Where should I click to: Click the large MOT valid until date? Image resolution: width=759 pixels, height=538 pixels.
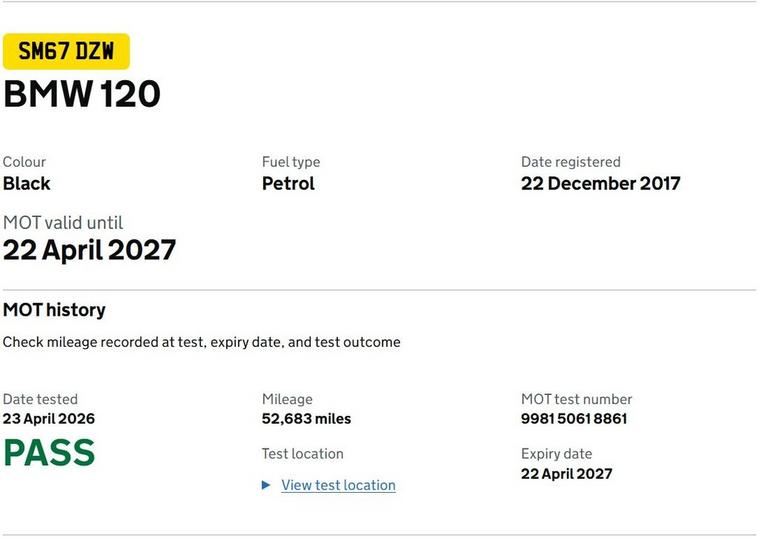(89, 249)
